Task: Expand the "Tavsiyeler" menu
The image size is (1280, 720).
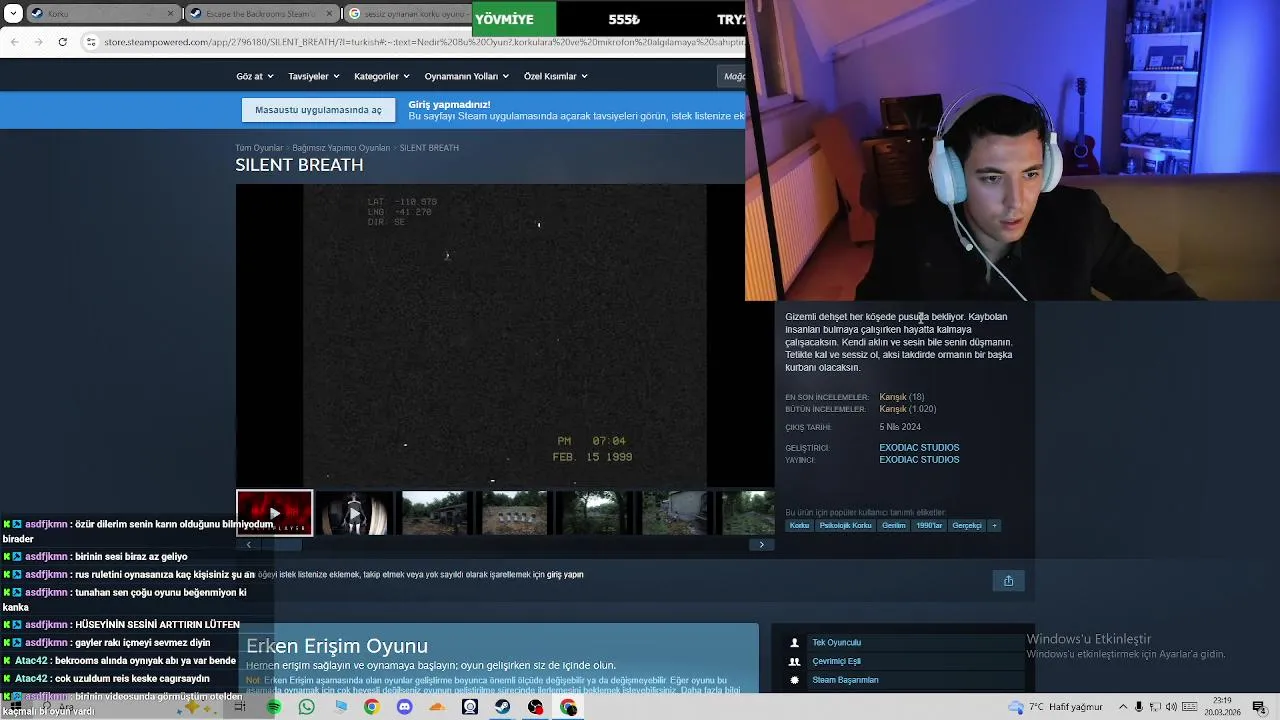Action: [x=313, y=76]
